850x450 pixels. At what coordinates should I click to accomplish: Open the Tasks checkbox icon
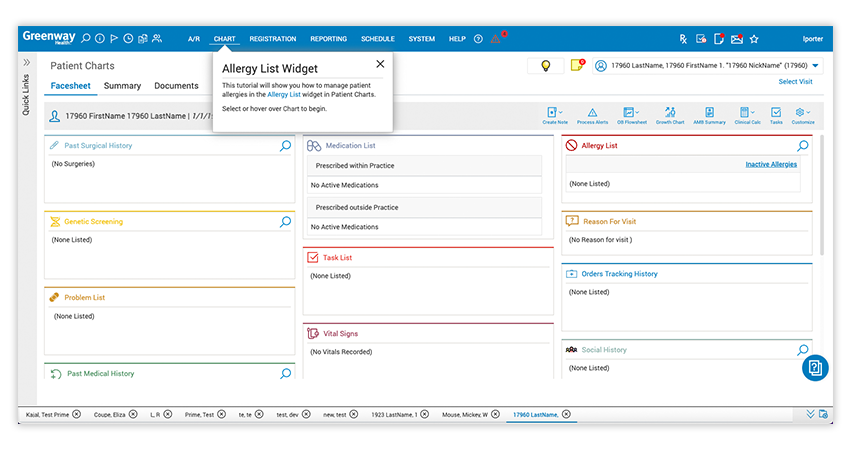[x=776, y=115]
